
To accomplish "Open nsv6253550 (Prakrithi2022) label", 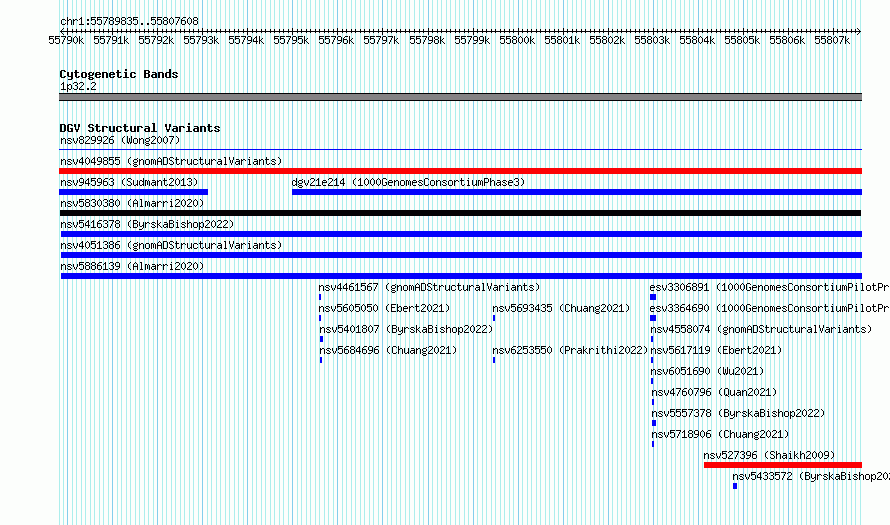I will click(x=570, y=350).
